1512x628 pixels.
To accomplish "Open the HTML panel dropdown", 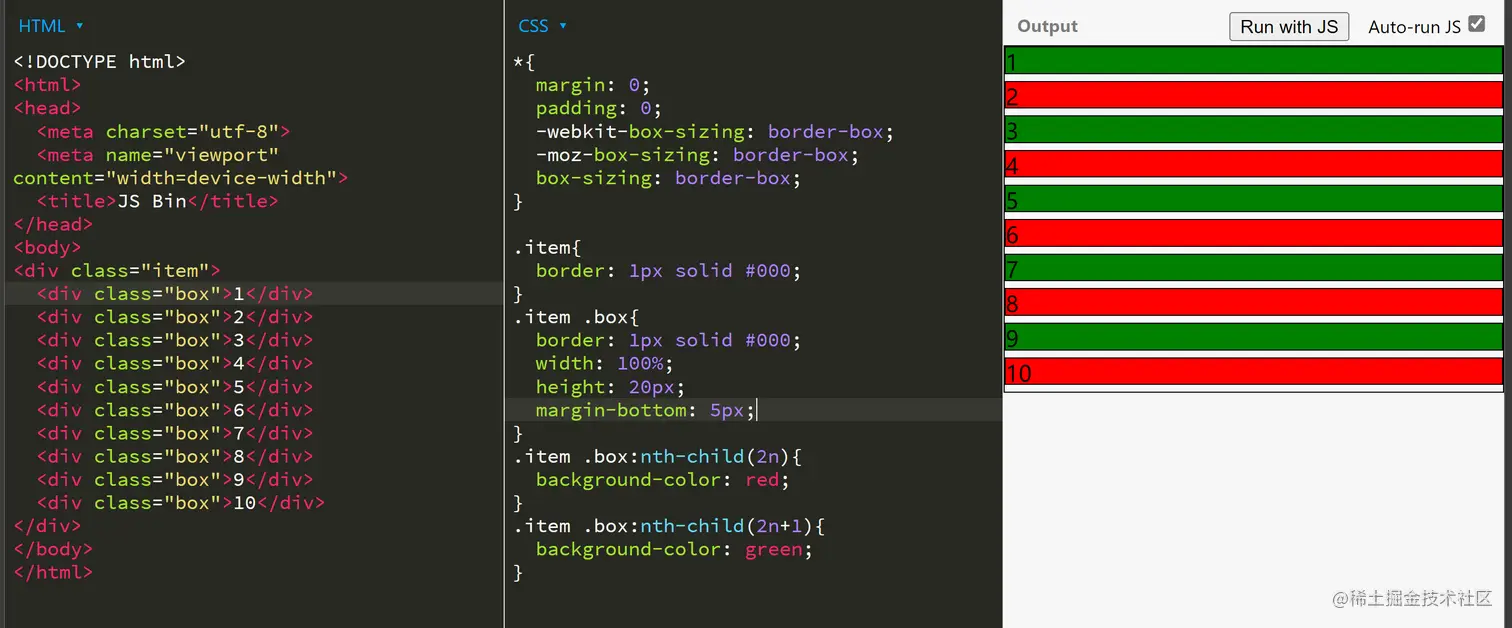I will [x=51, y=26].
